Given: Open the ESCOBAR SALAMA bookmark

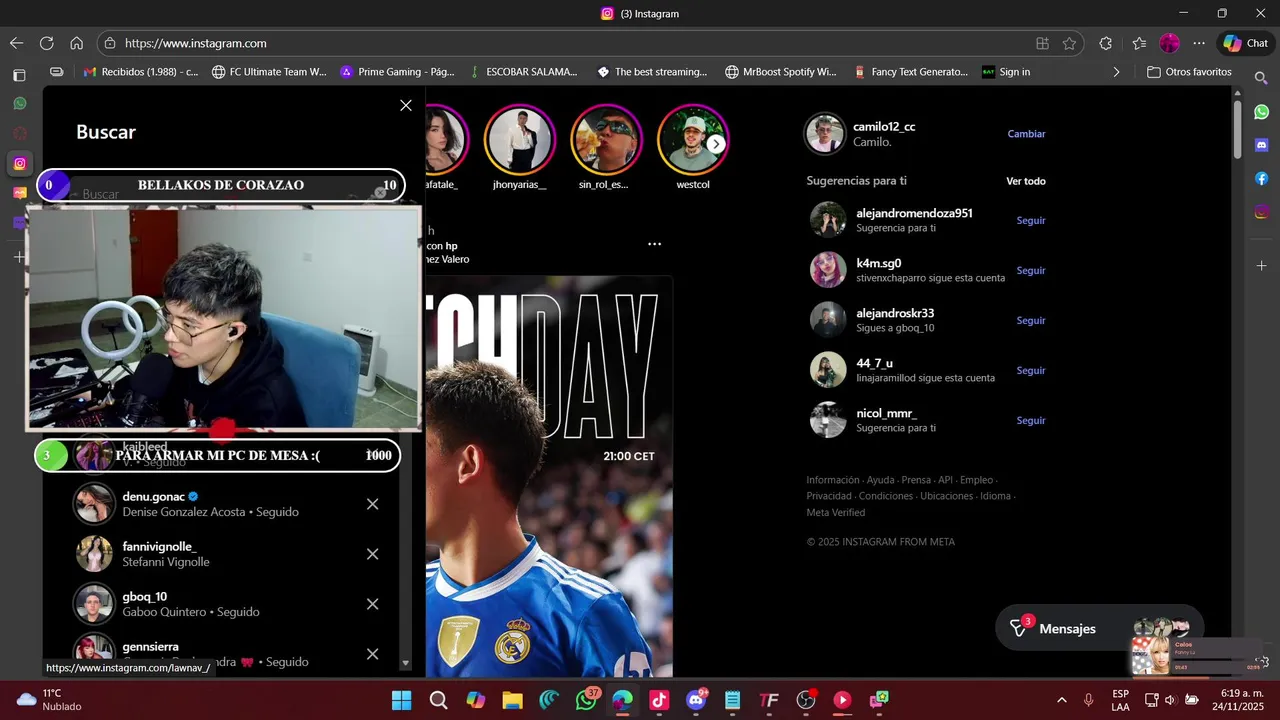Looking at the screenshot, I should [x=524, y=72].
